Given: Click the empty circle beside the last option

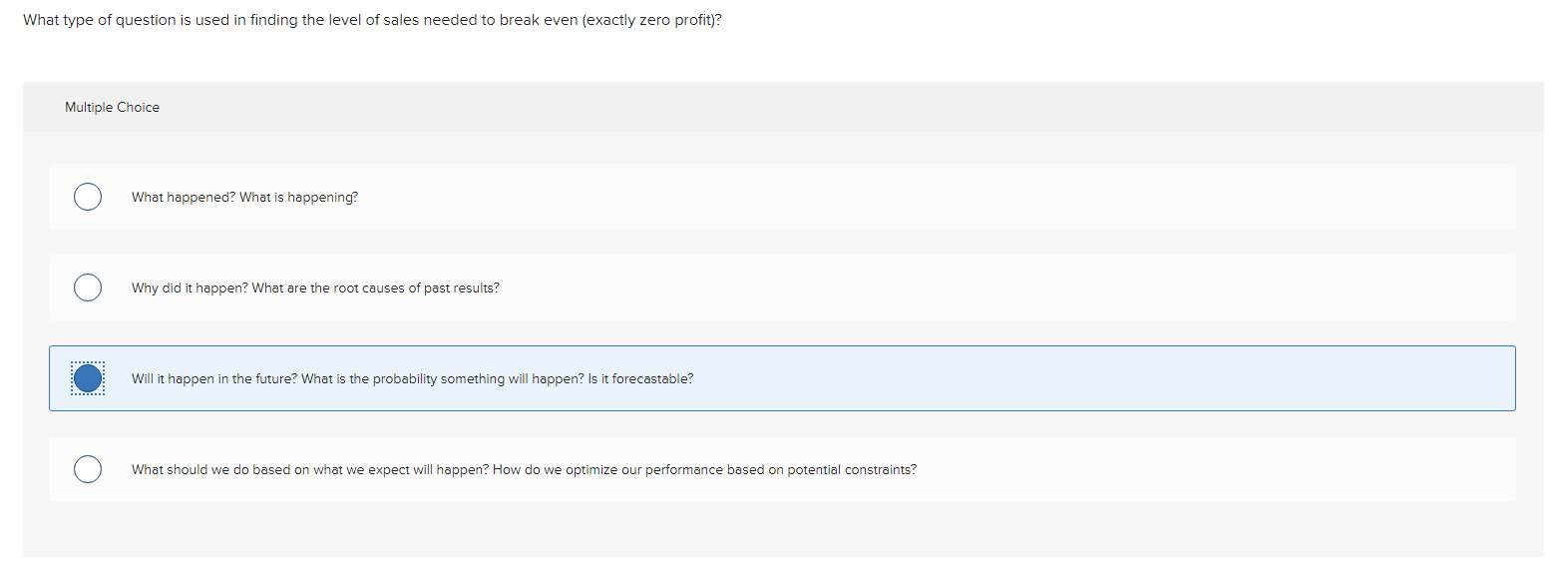Looking at the screenshot, I should (x=88, y=469).
